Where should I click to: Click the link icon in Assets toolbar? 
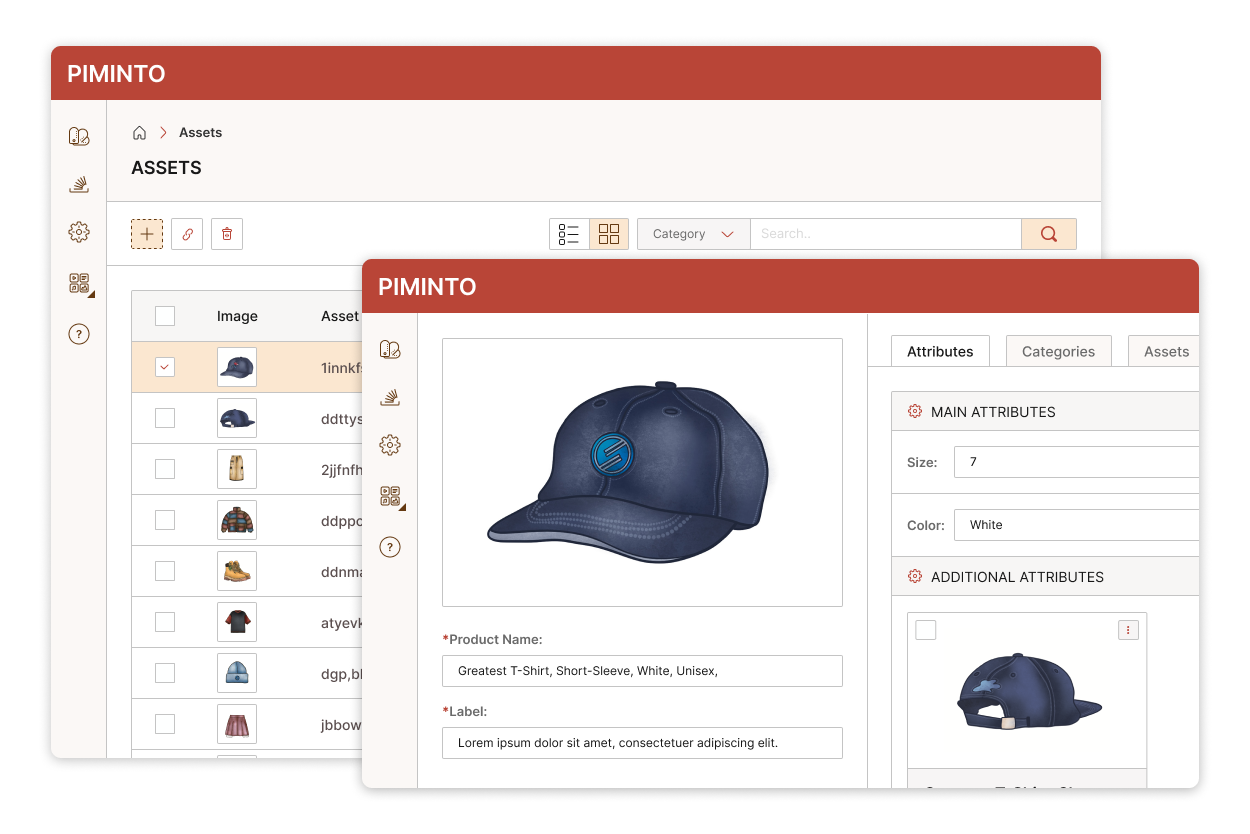(187, 234)
